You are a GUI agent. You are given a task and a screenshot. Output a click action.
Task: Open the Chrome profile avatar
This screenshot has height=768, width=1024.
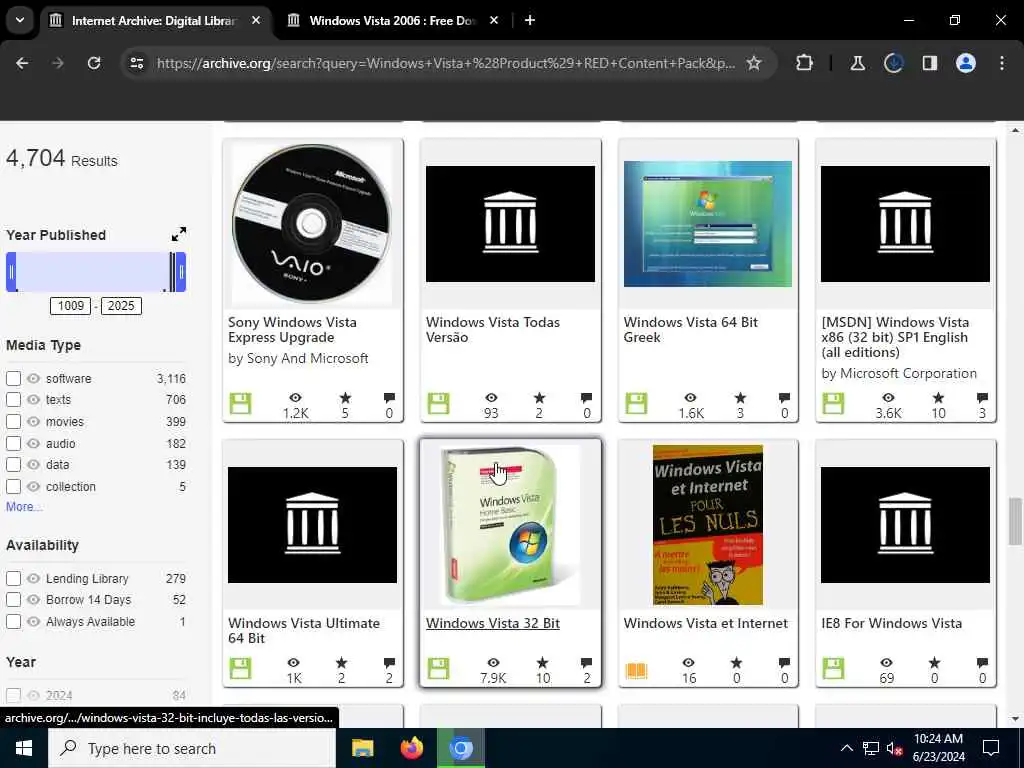[x=966, y=63]
